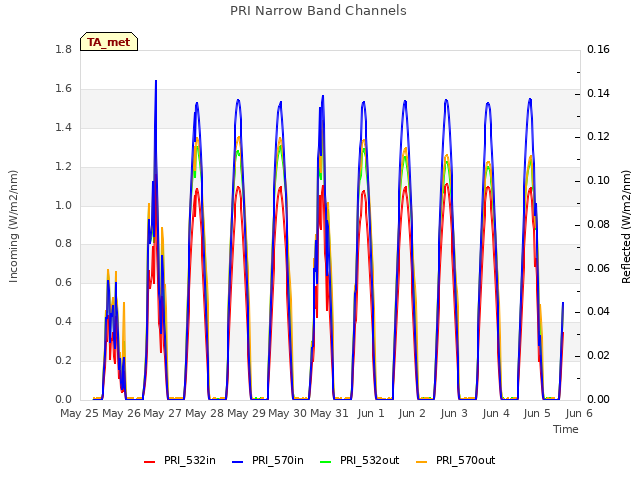
Task: Click the 0.10 right axis value
Action: coord(598,180)
